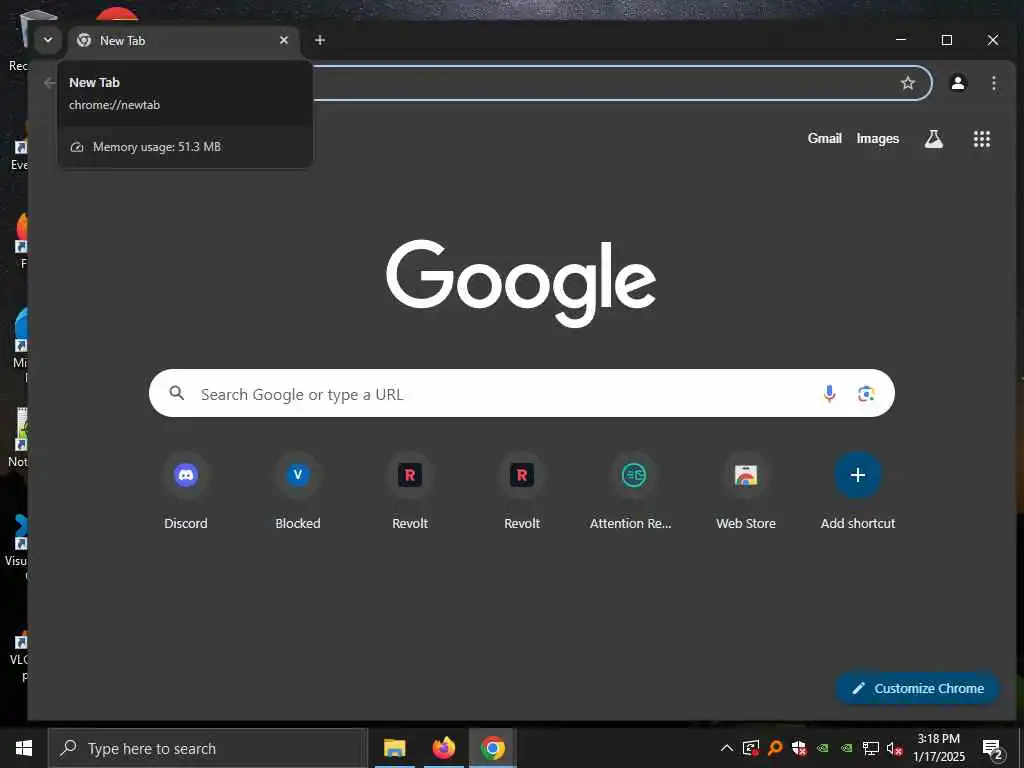Screen dimensions: 1024x768
Task: Launch Firefox from the taskbar
Action: (x=443, y=748)
